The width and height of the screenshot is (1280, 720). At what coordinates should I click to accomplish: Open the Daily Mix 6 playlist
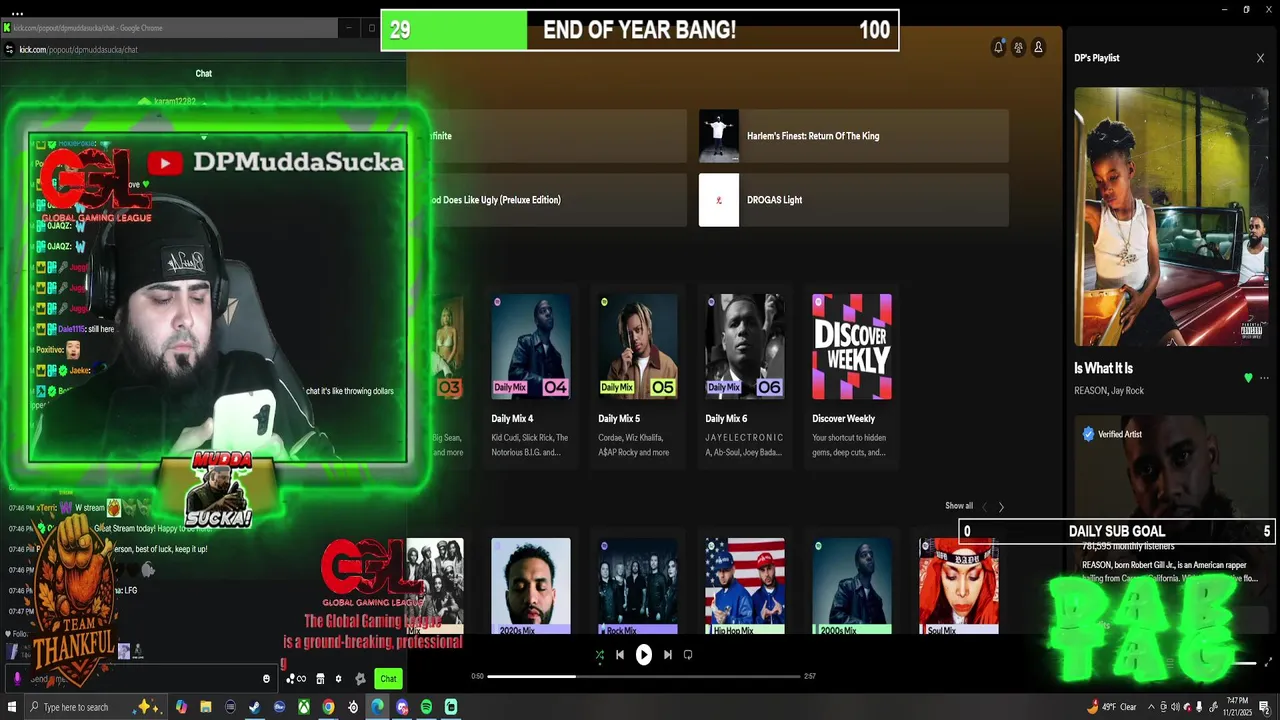(x=745, y=376)
